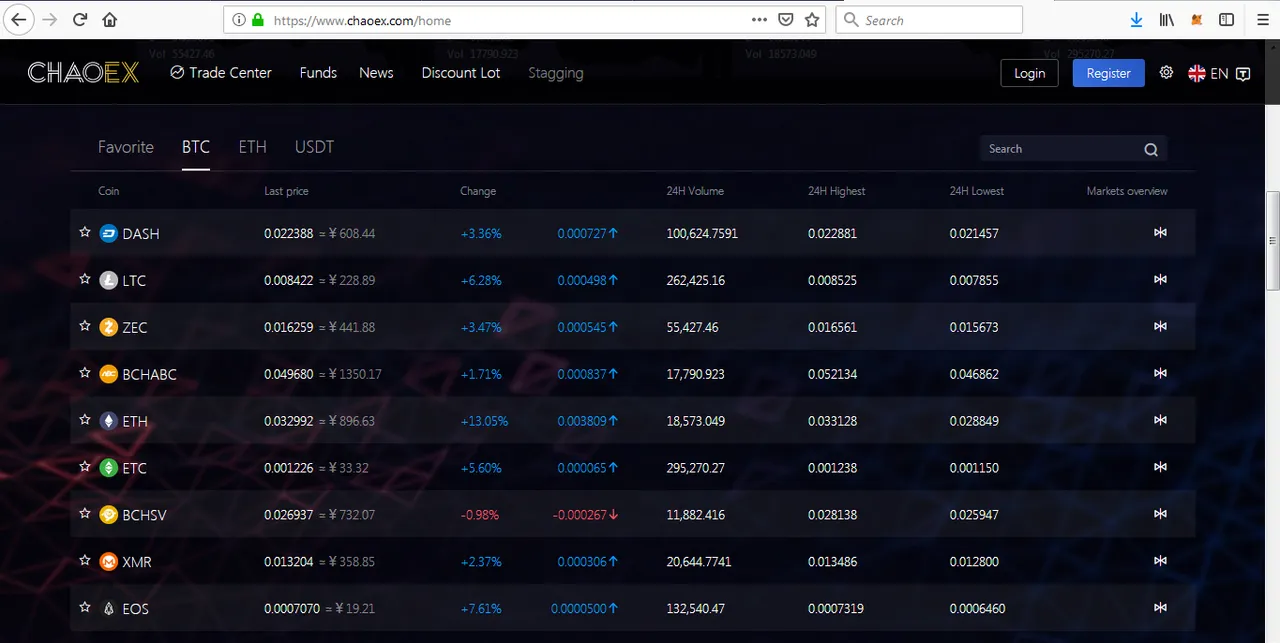
Task: Click the DASH coin logo
Action: (109, 233)
